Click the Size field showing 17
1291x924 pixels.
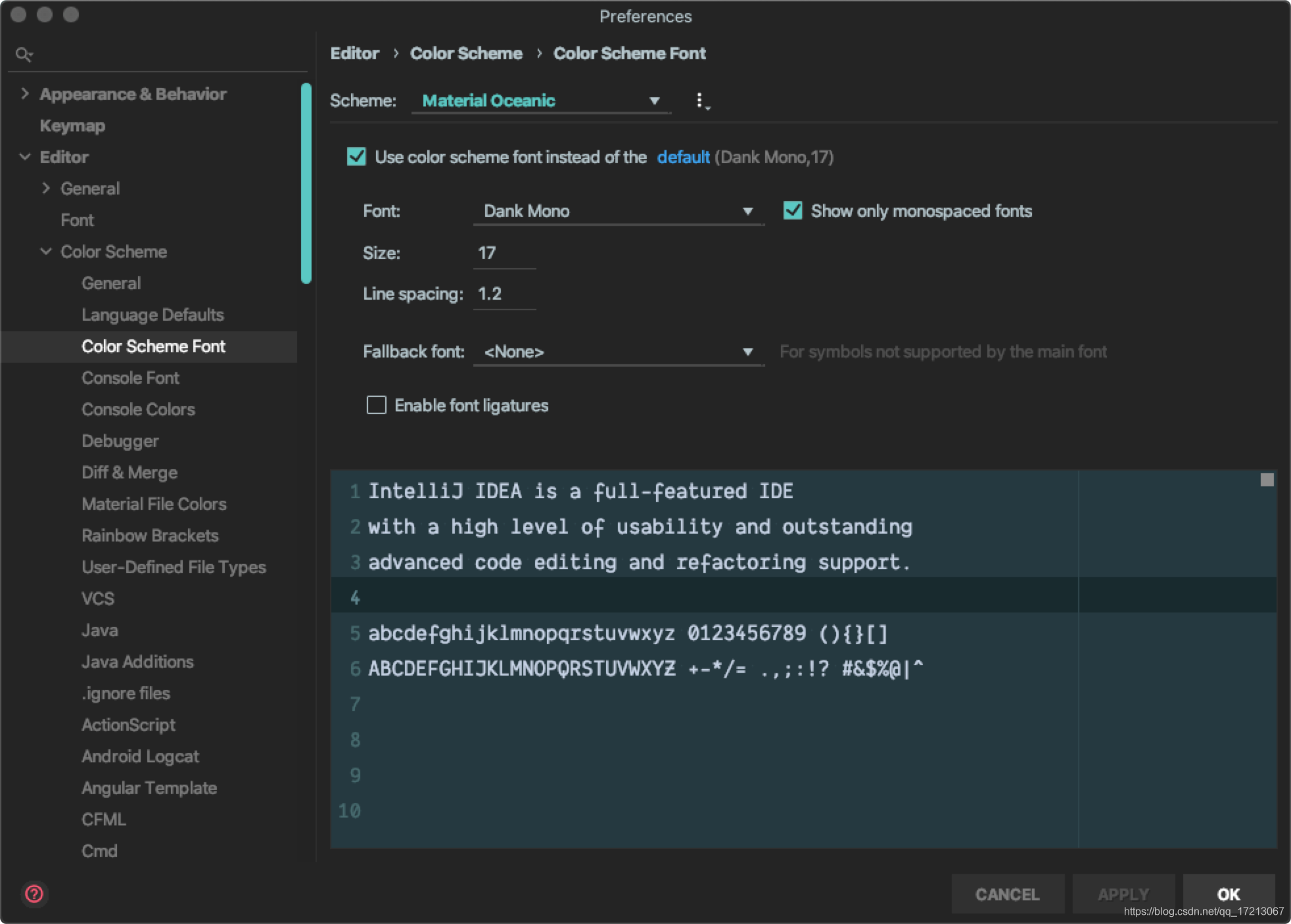coord(504,253)
